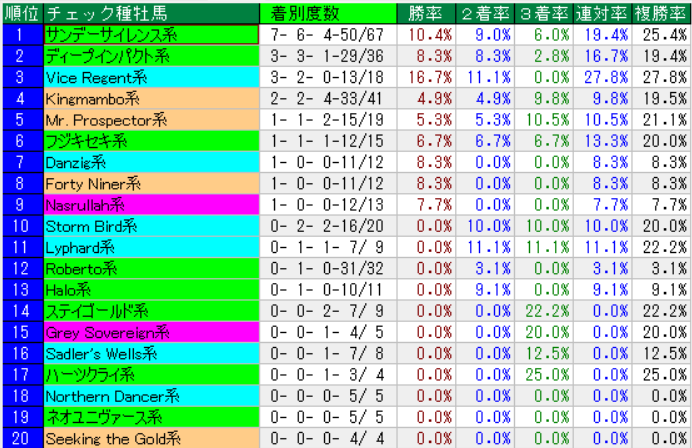Click the 複勝率 column header
The height and width of the screenshot is (448, 692).
click(661, 13)
